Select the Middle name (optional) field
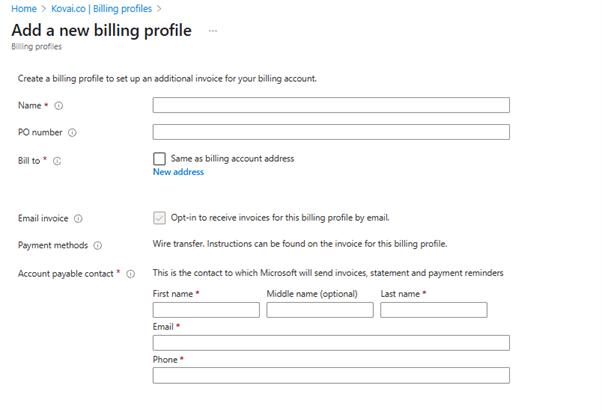This screenshot has height=412, width=602. tap(320, 310)
